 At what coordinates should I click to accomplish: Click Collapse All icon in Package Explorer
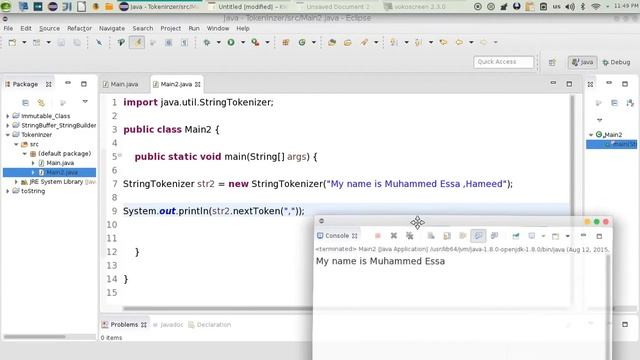(x=25, y=102)
